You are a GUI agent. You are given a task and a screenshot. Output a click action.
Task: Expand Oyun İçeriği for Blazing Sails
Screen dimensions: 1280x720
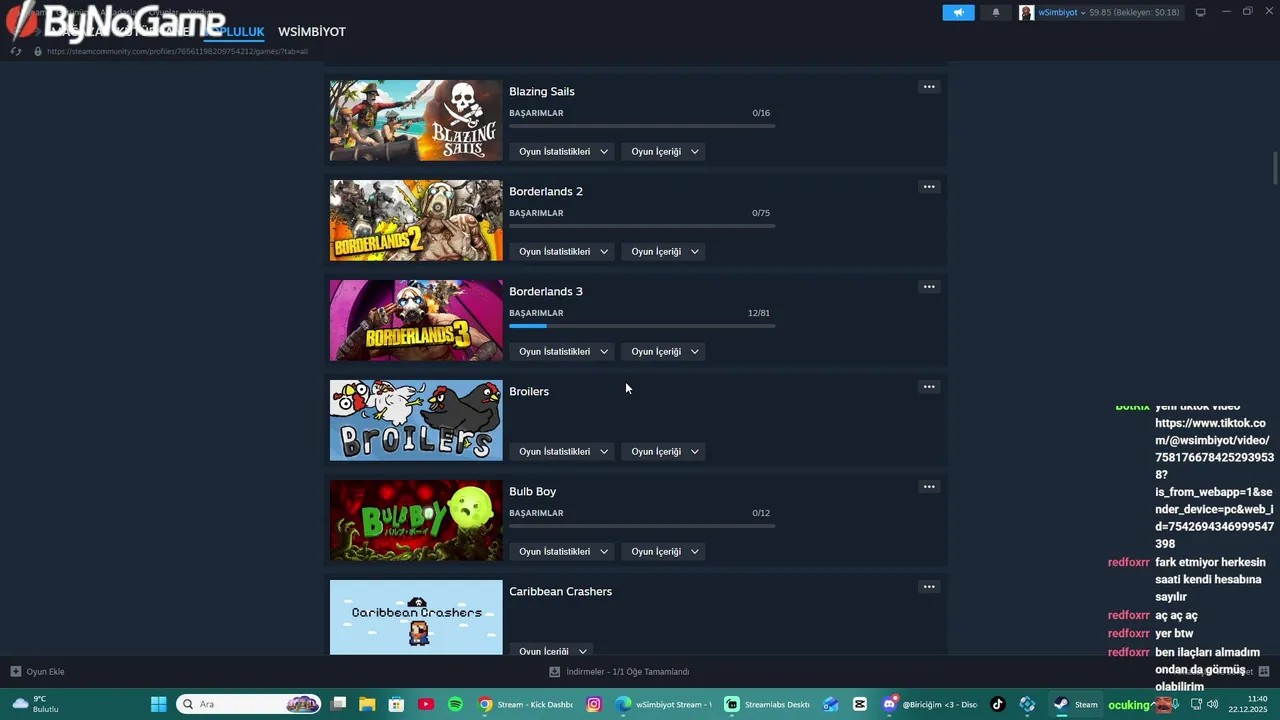tap(664, 152)
